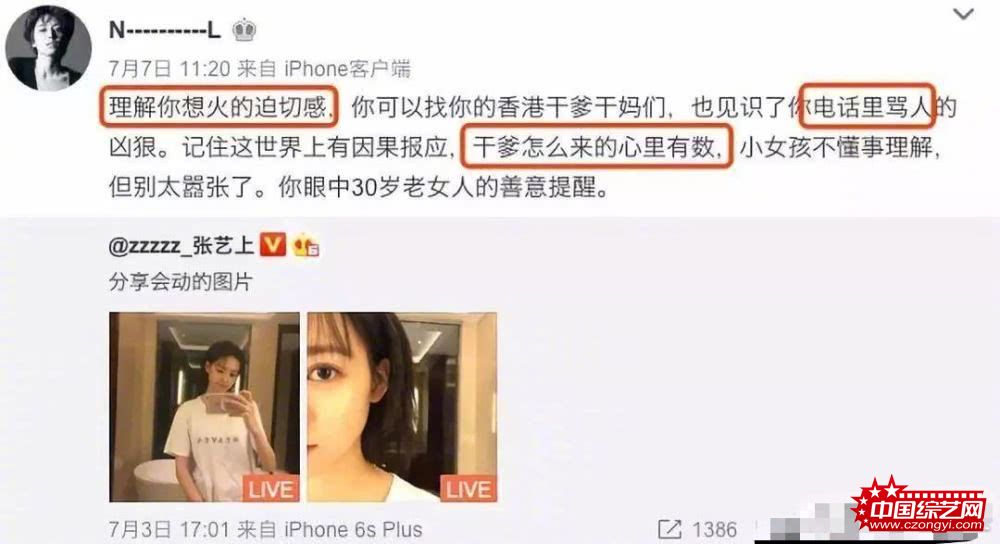Click the orange V verified badge
The image size is (1000, 544).
(272, 244)
